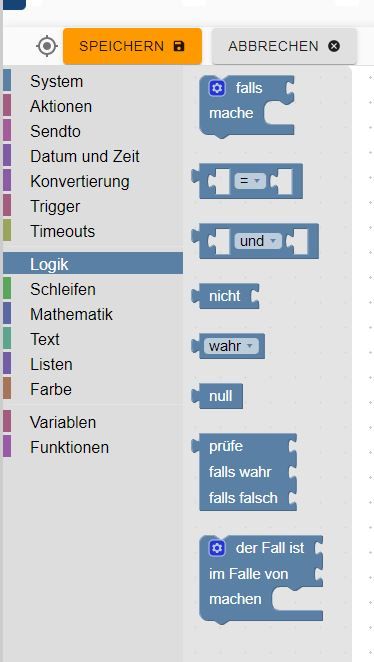Click the crosshair locate icon beside Speichern
This screenshot has width=374, height=662.
point(46,46)
